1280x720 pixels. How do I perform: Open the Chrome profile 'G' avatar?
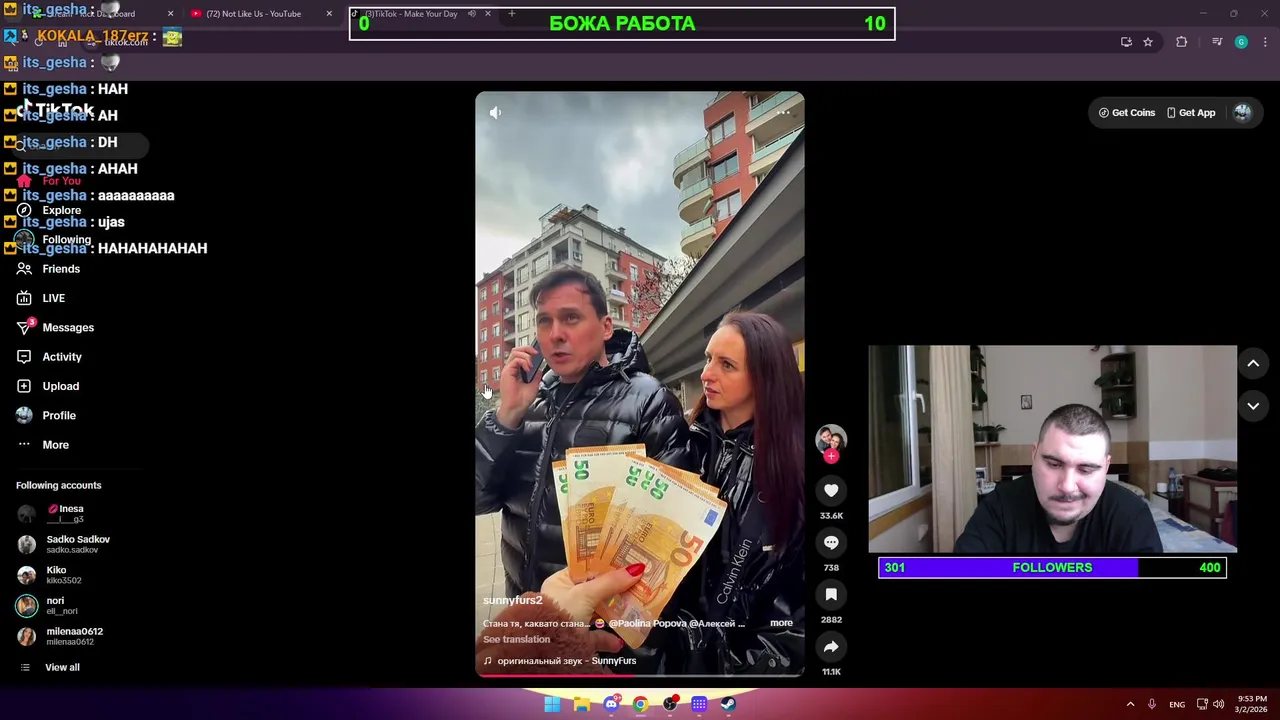coord(1241,42)
